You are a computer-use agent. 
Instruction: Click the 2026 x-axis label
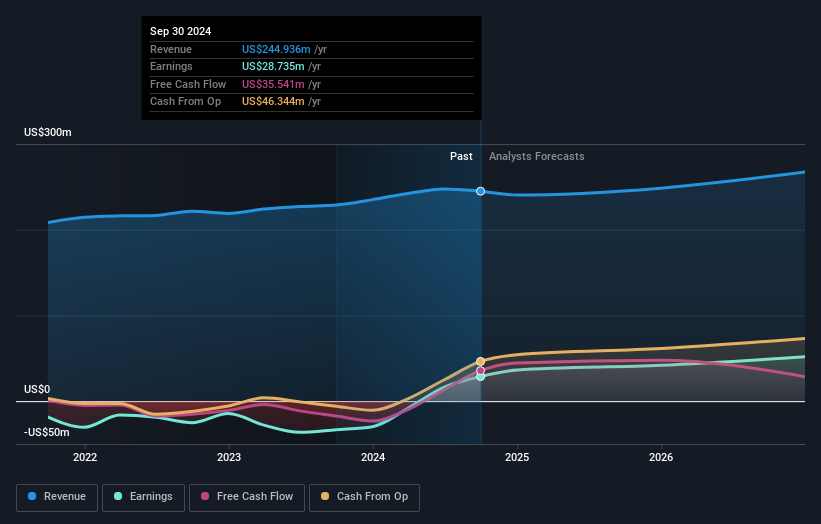coord(661,457)
